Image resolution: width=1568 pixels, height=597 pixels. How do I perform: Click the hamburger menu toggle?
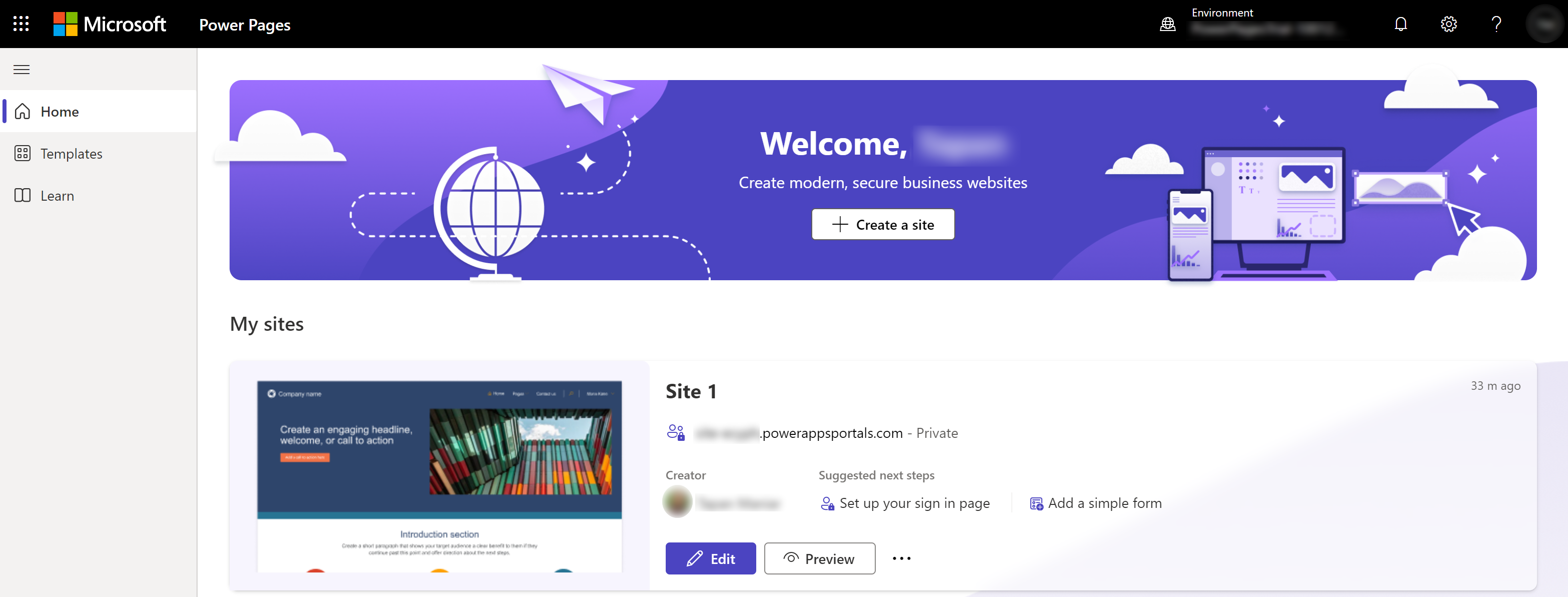click(x=22, y=69)
